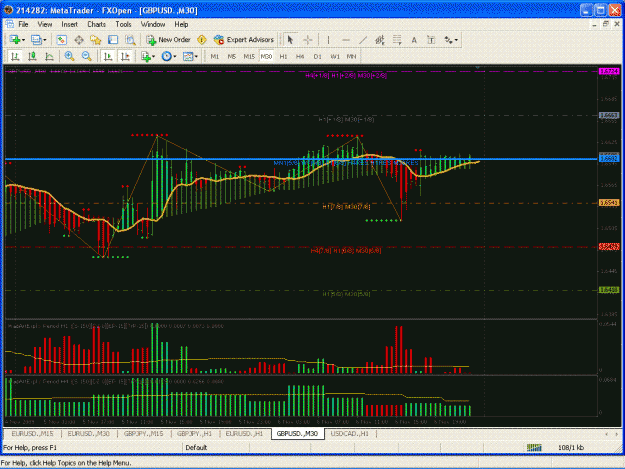Switch to the EURUSD.,M15 chart tab
This screenshot has width=625, height=469.
pyautogui.click(x=32, y=434)
